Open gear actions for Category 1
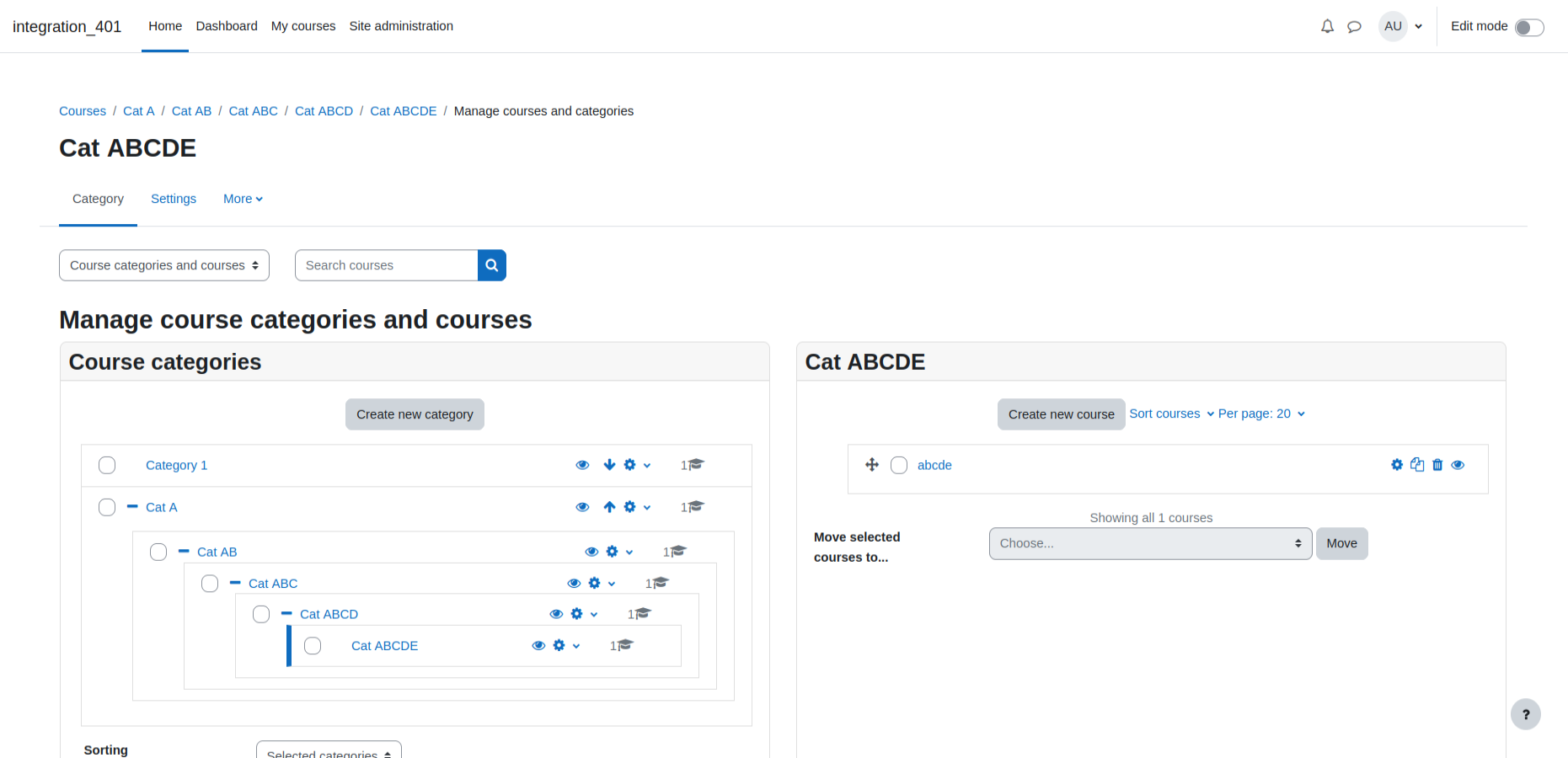 point(636,465)
